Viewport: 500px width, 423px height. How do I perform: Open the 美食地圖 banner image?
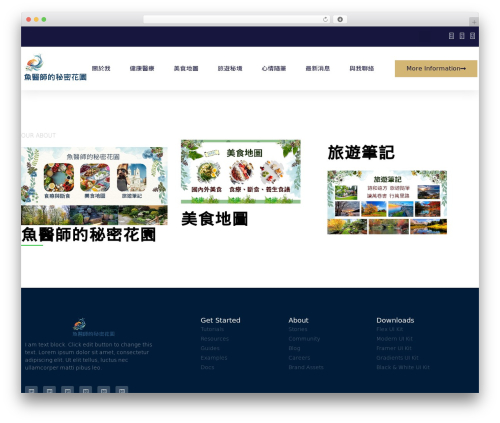[x=241, y=171]
